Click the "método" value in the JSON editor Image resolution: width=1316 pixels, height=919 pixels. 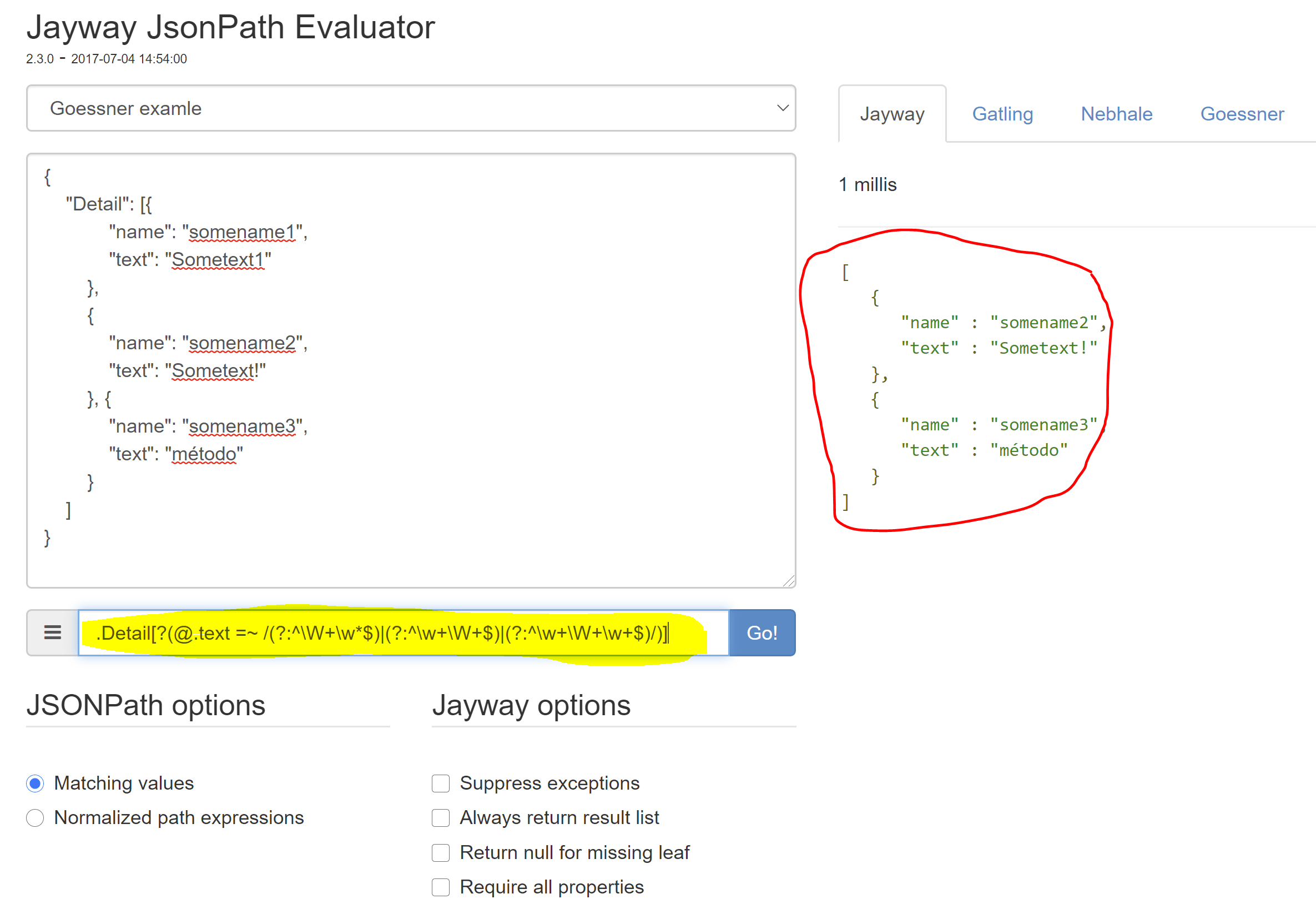click(x=204, y=454)
